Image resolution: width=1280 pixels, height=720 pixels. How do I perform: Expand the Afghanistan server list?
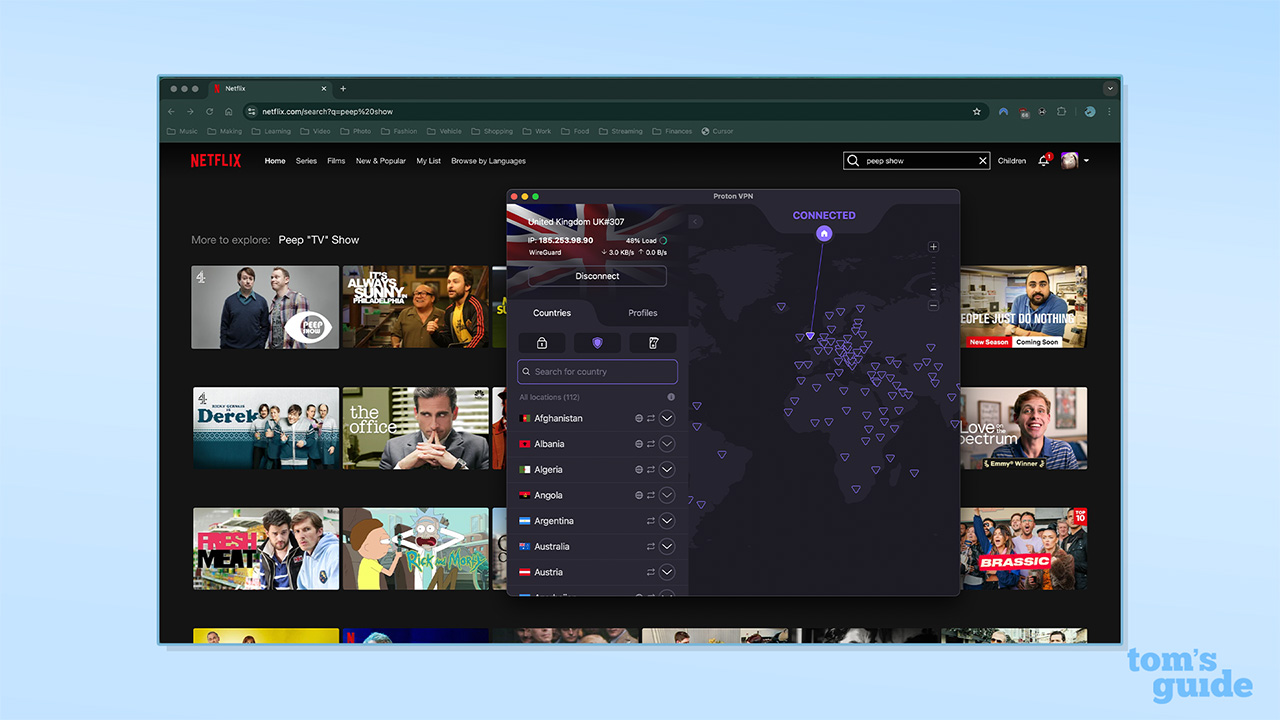pos(667,418)
